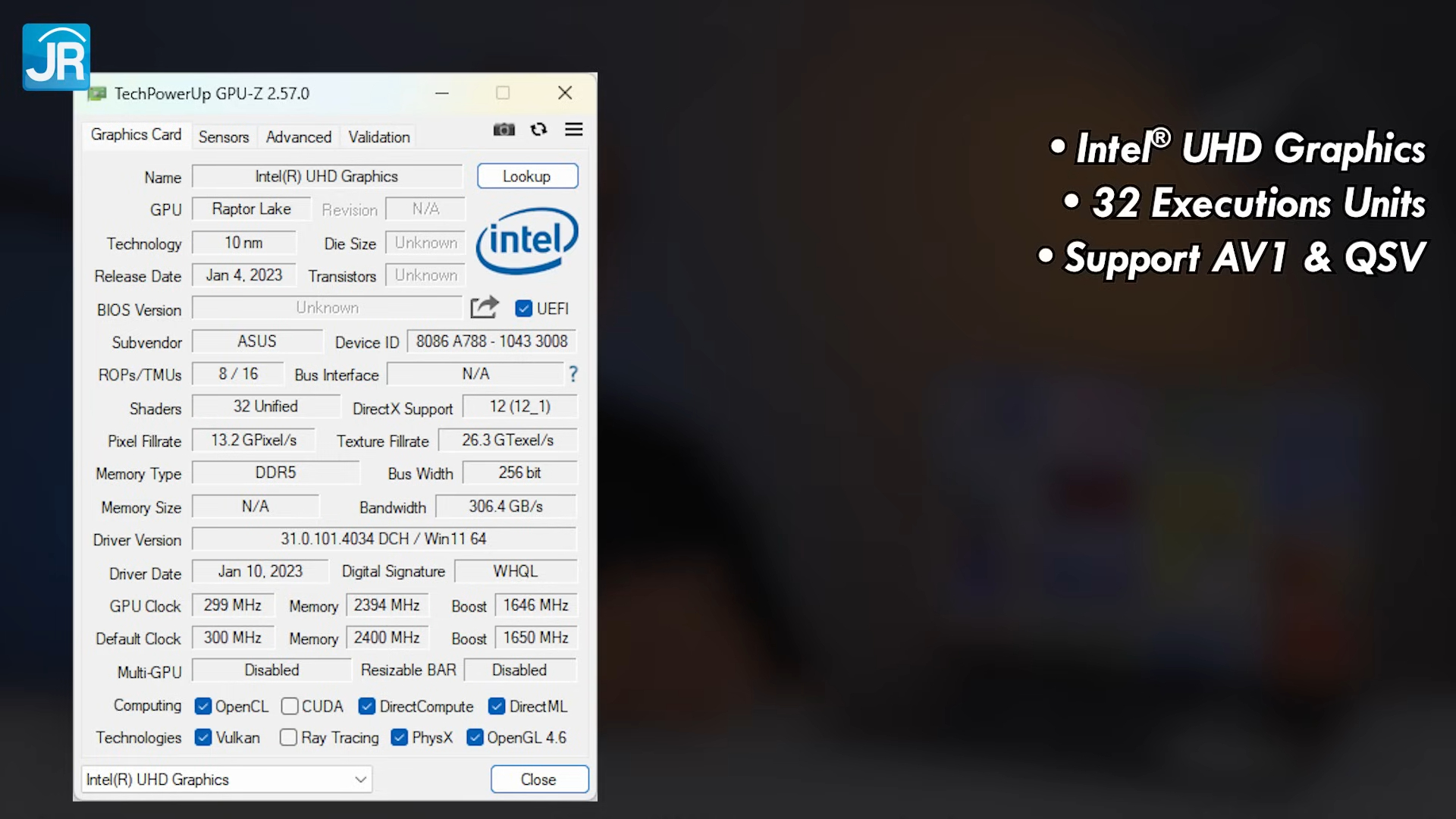Click the share/export arrow next to BIOS Version
This screenshot has width=1456, height=819.
[x=484, y=307]
